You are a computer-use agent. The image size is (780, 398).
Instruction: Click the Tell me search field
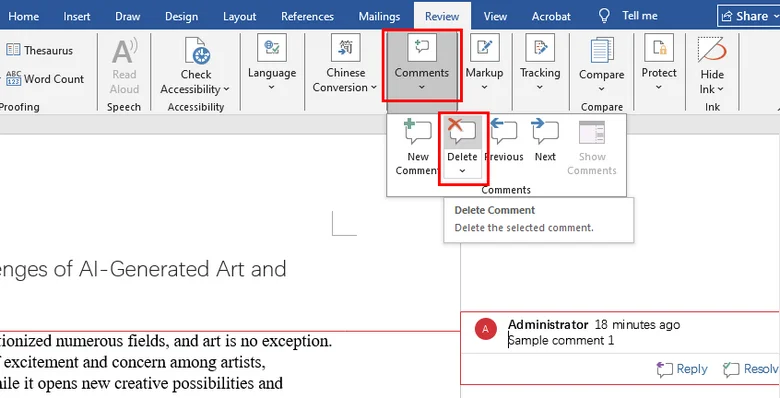[x=640, y=16]
